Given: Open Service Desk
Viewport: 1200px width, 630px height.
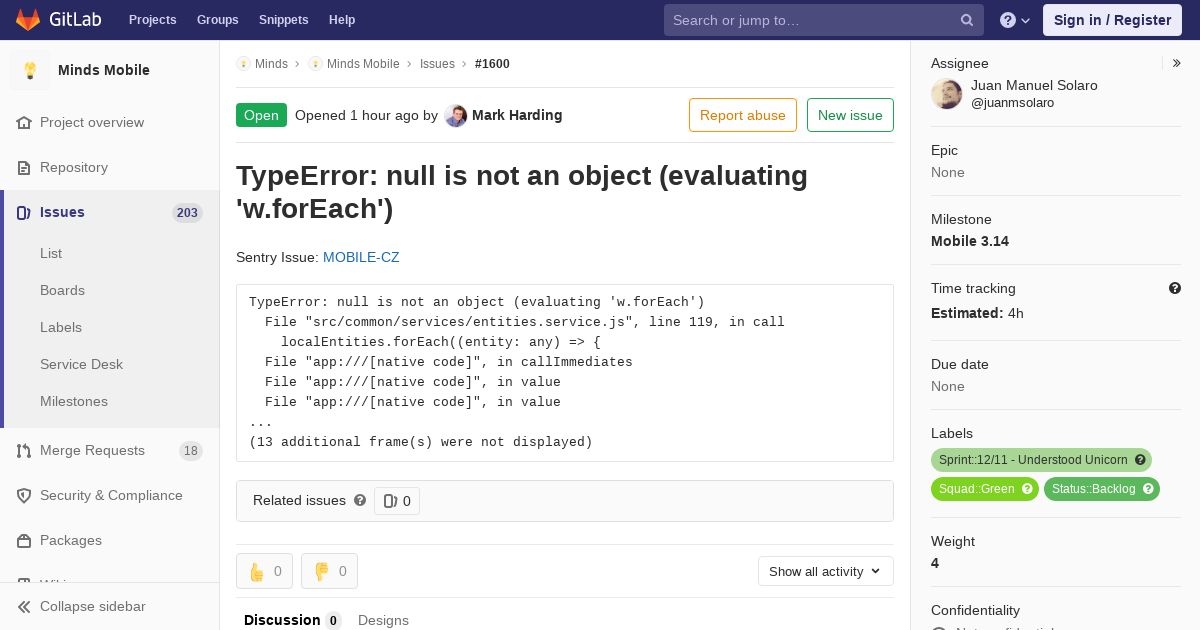Looking at the screenshot, I should [81, 364].
